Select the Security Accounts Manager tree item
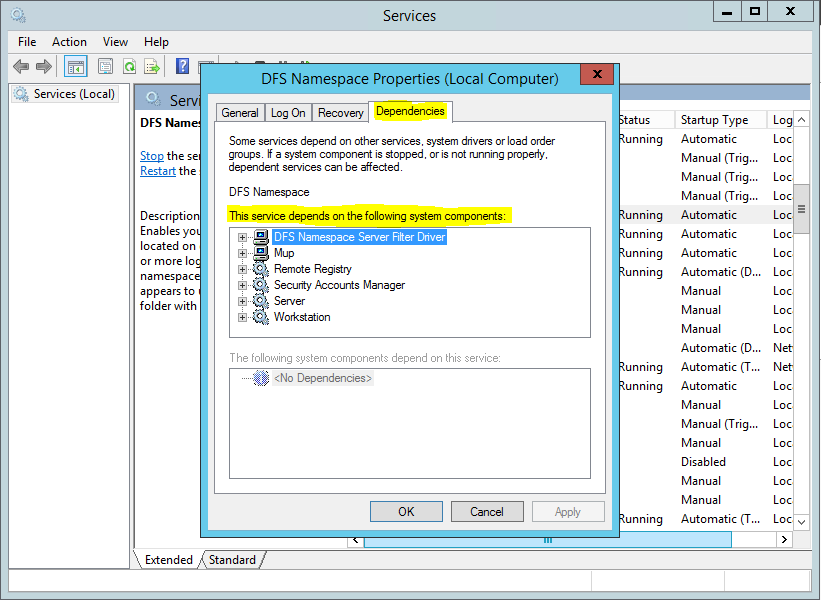 click(339, 285)
